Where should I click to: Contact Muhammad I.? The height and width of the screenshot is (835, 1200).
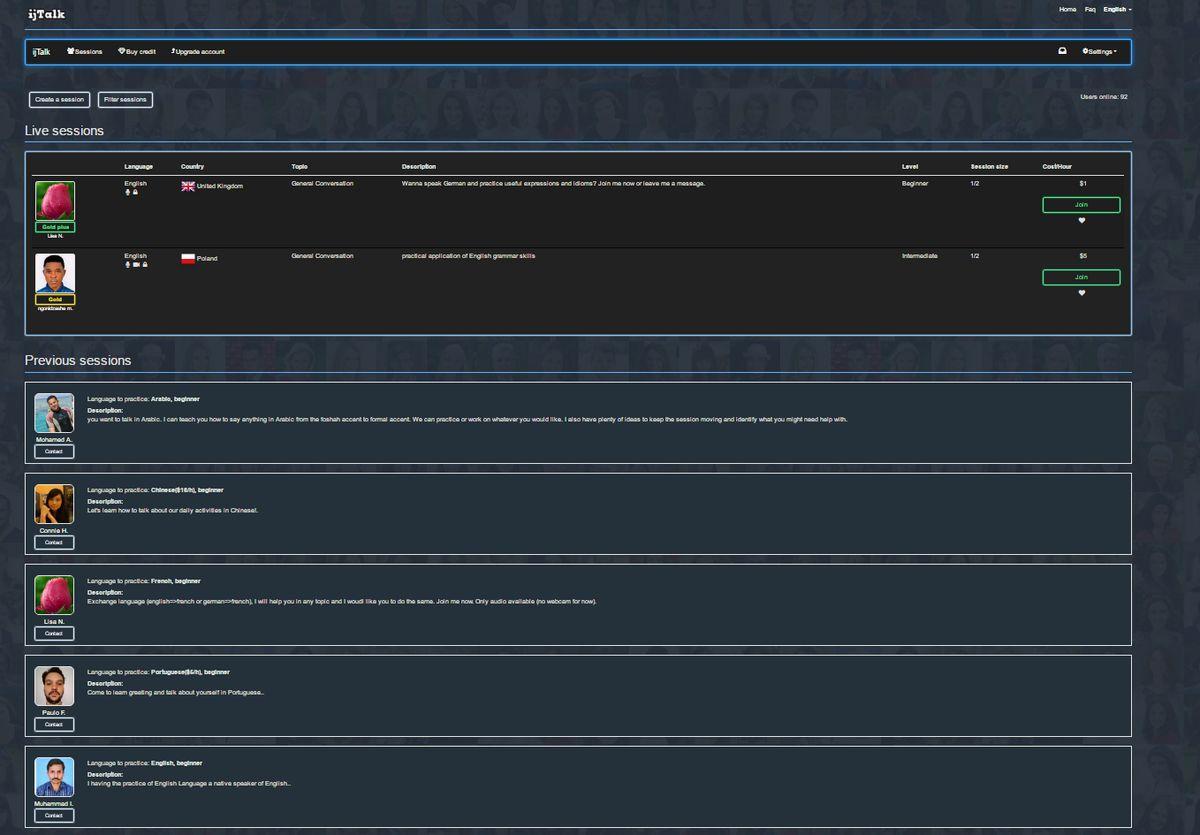click(x=54, y=815)
